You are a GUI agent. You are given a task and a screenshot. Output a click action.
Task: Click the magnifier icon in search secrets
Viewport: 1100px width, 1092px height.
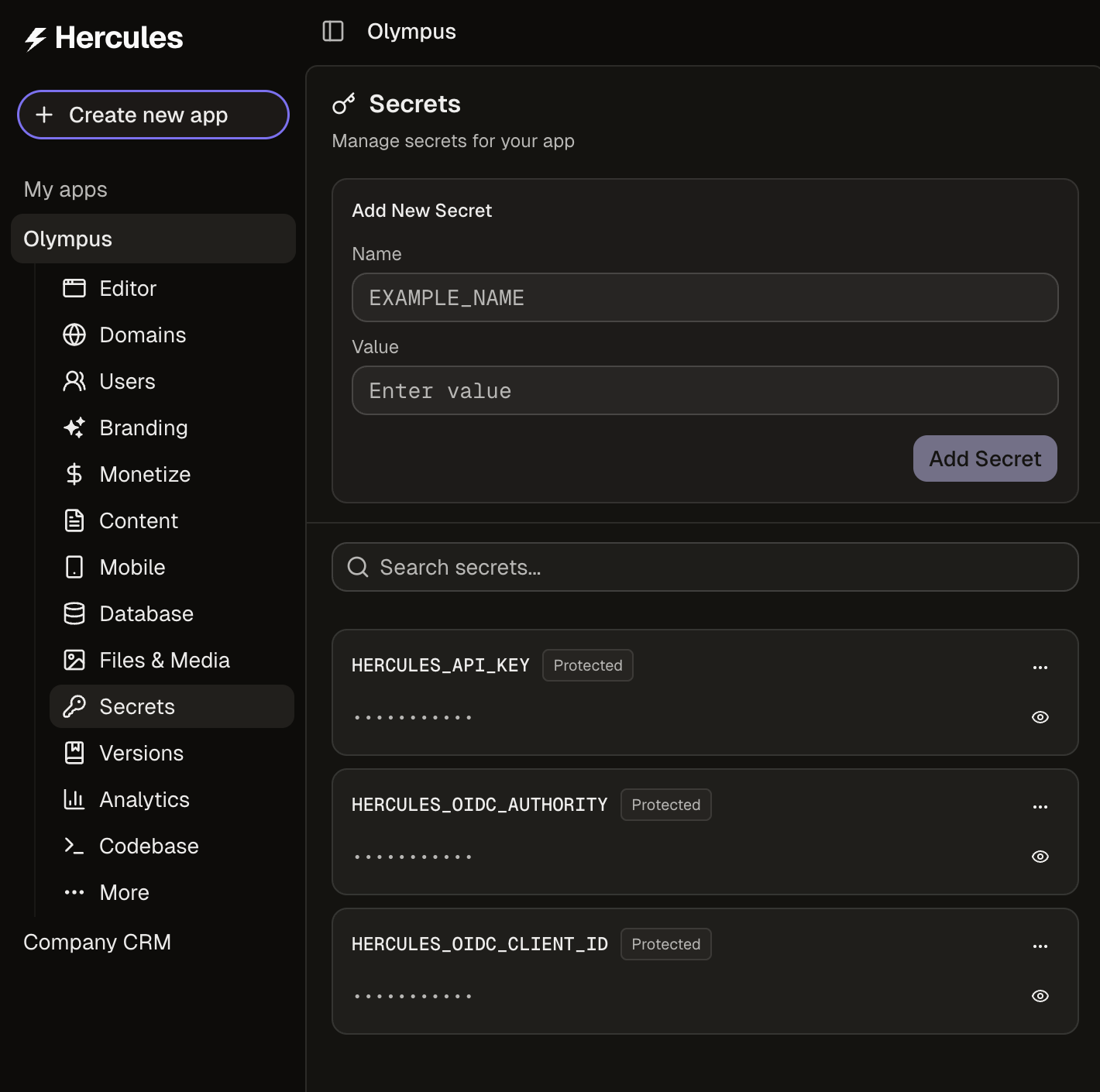[x=358, y=567]
